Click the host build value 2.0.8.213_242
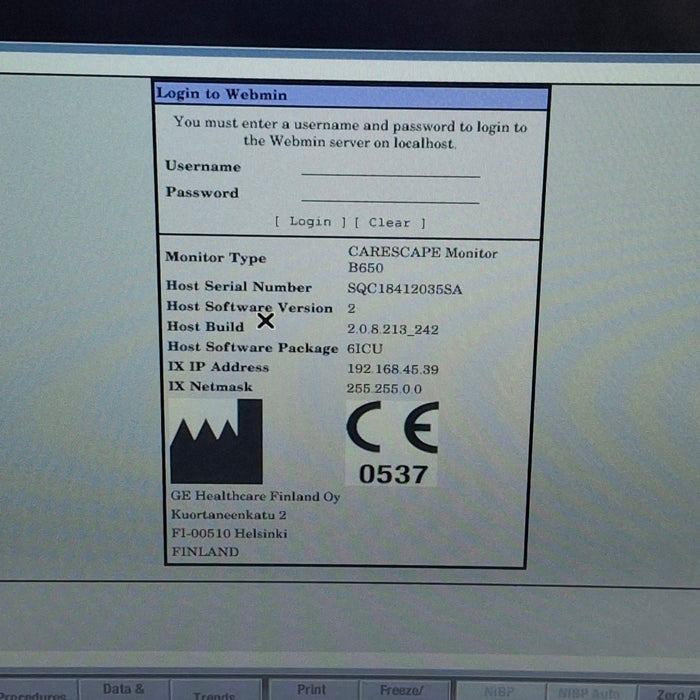700x700 pixels. pyautogui.click(x=393, y=329)
